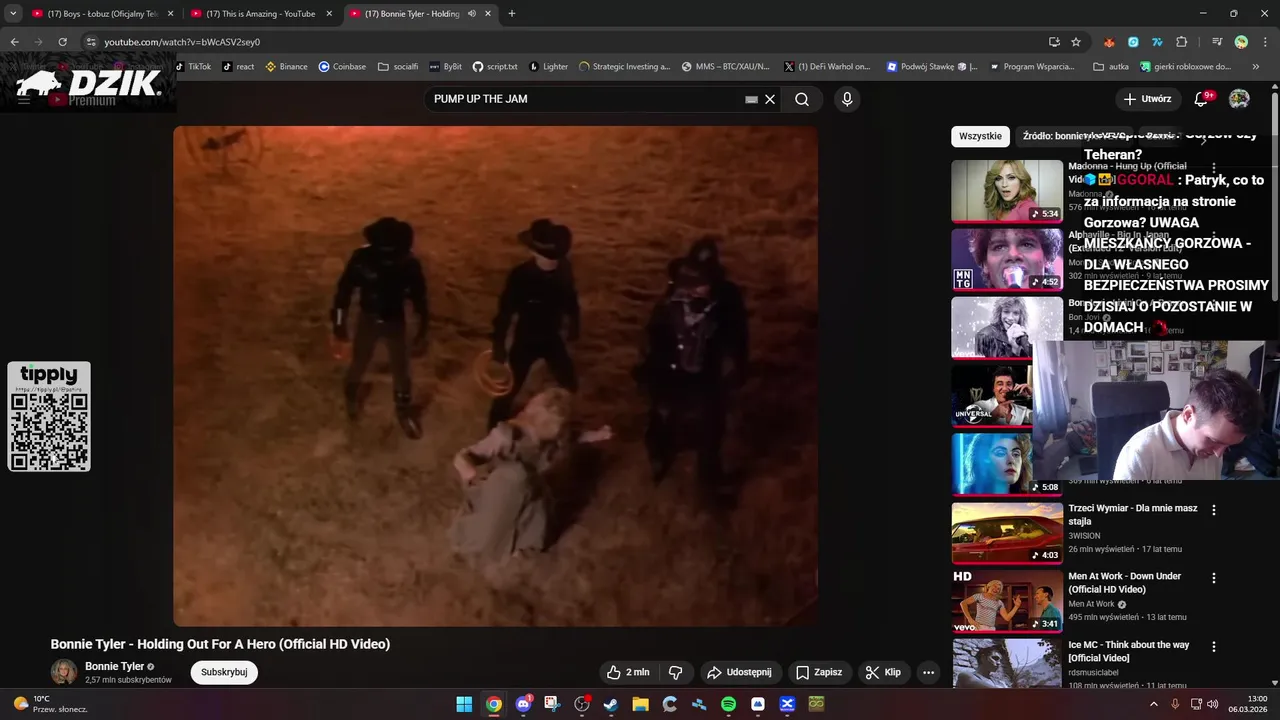
Task: Open the weather widget on taskbar
Action: pyautogui.click(x=50, y=704)
